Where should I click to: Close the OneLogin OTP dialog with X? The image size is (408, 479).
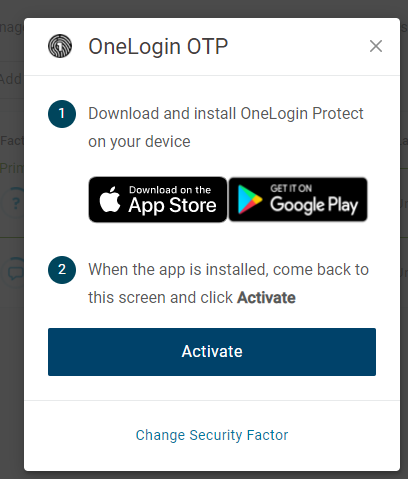click(x=376, y=46)
